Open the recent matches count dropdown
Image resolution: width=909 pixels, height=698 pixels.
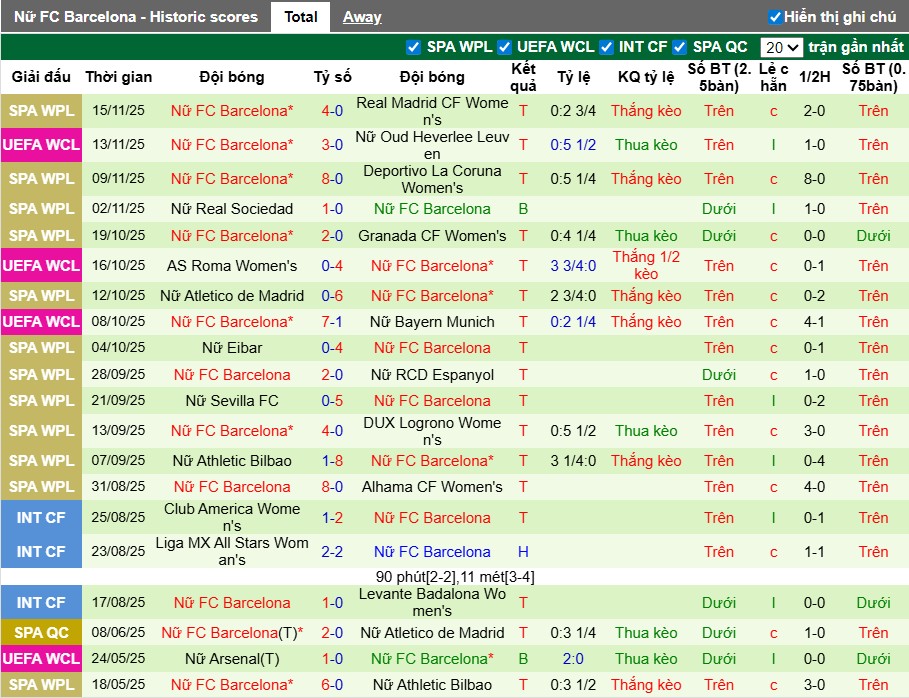pyautogui.click(x=781, y=47)
